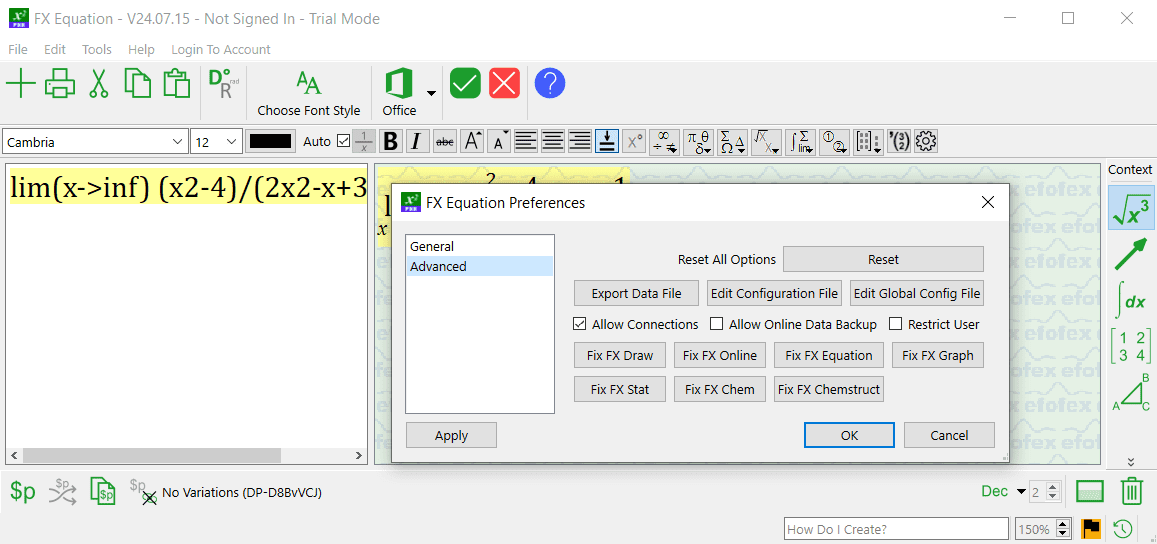This screenshot has height=544, width=1157.
Task: Open the square root templates dropdown
Action: coord(767,141)
